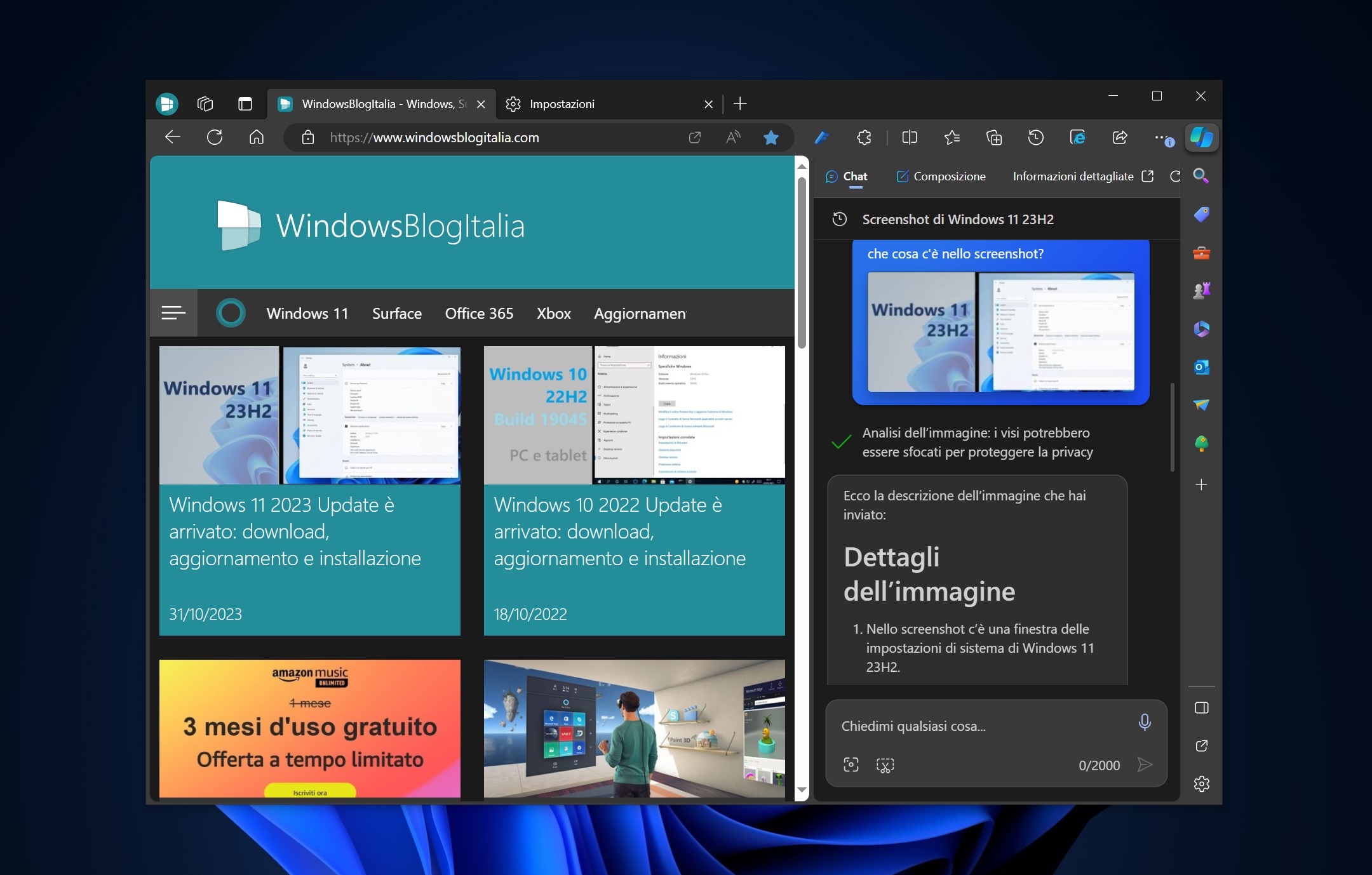Add an image with the visual search icon
1372x875 pixels.
tap(851, 765)
